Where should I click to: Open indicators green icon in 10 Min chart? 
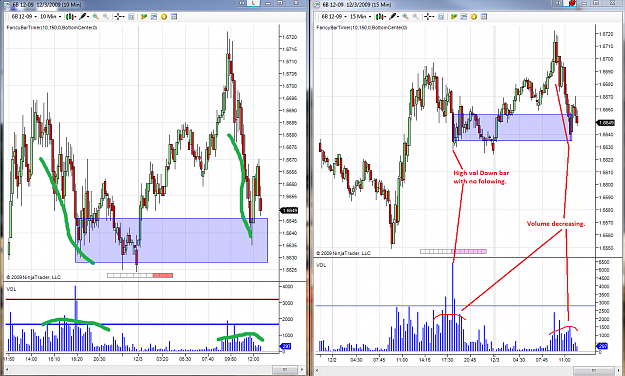tap(144, 17)
